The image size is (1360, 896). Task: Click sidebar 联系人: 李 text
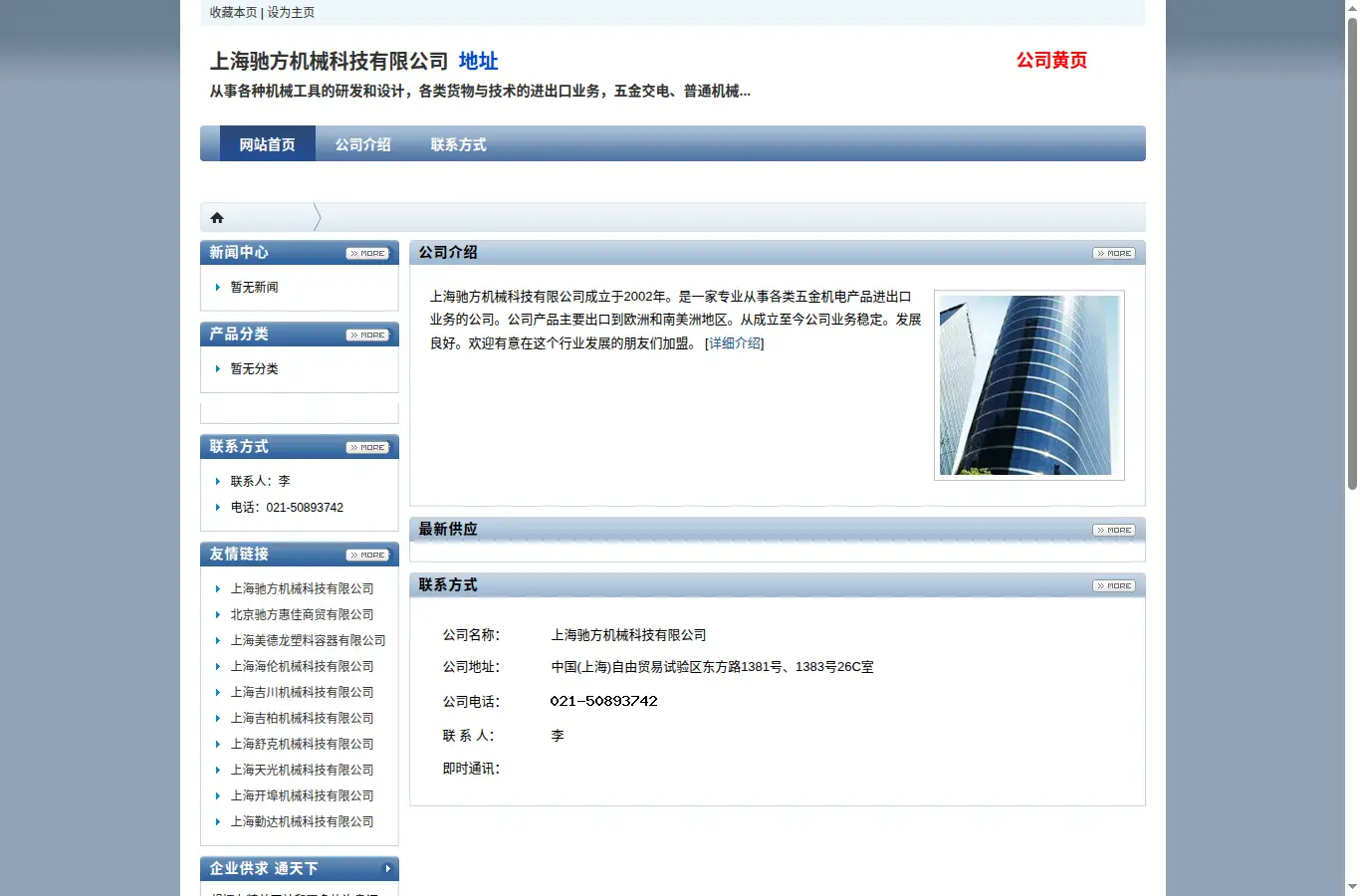(260, 482)
